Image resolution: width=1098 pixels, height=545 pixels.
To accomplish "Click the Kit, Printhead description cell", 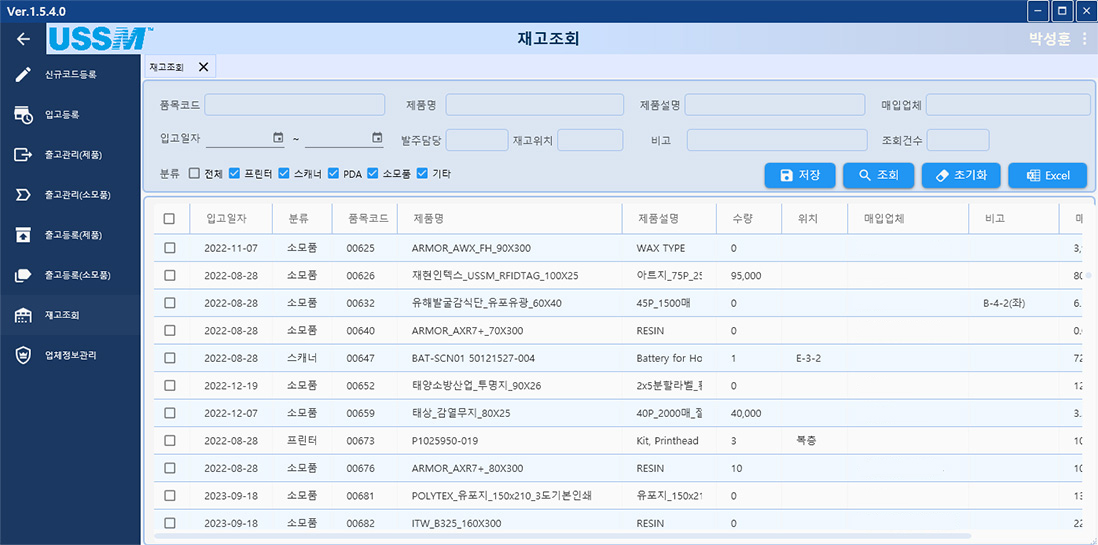I will [667, 441].
